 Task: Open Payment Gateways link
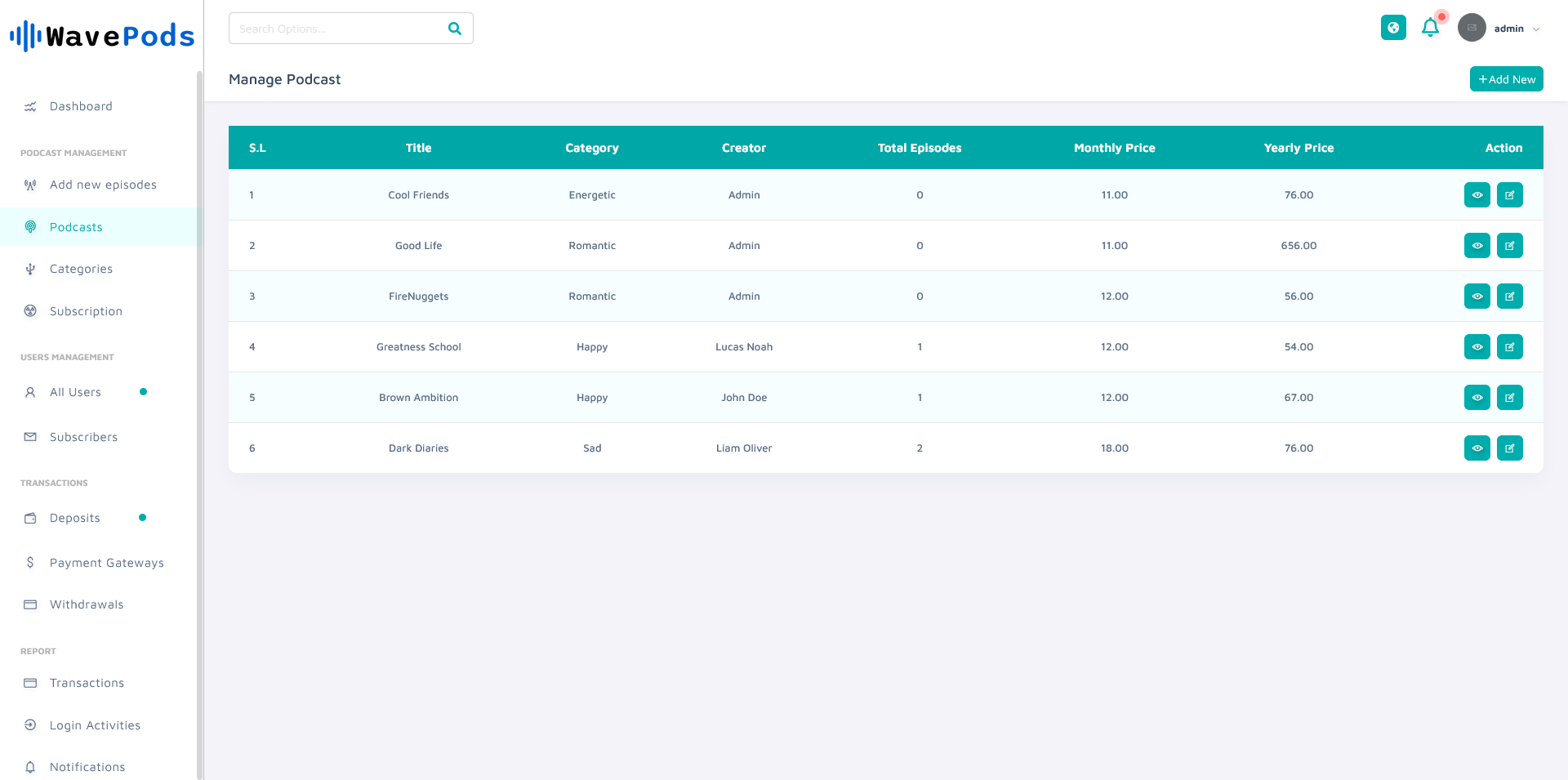tap(106, 563)
